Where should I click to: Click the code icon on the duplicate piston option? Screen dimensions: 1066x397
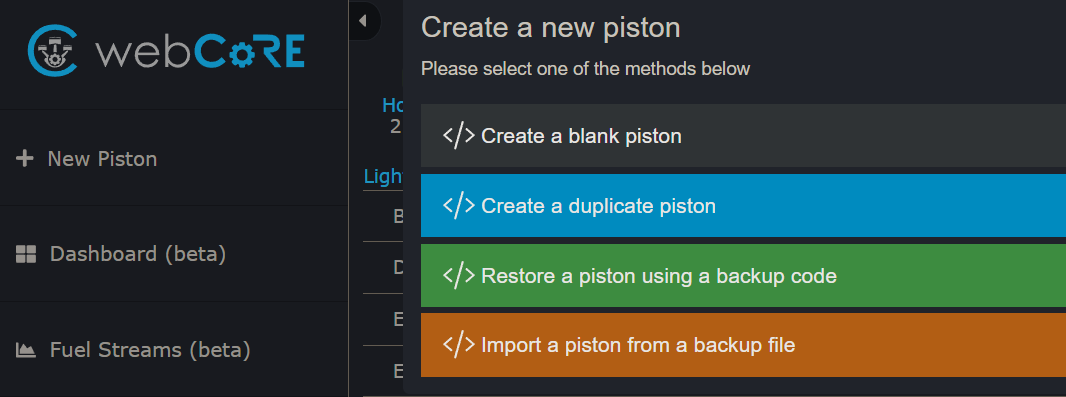tap(459, 205)
